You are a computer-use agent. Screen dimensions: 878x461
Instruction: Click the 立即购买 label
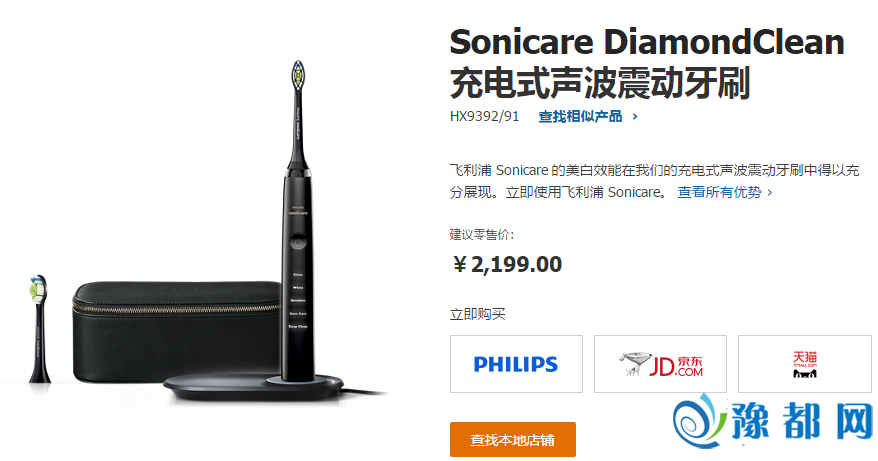click(478, 314)
